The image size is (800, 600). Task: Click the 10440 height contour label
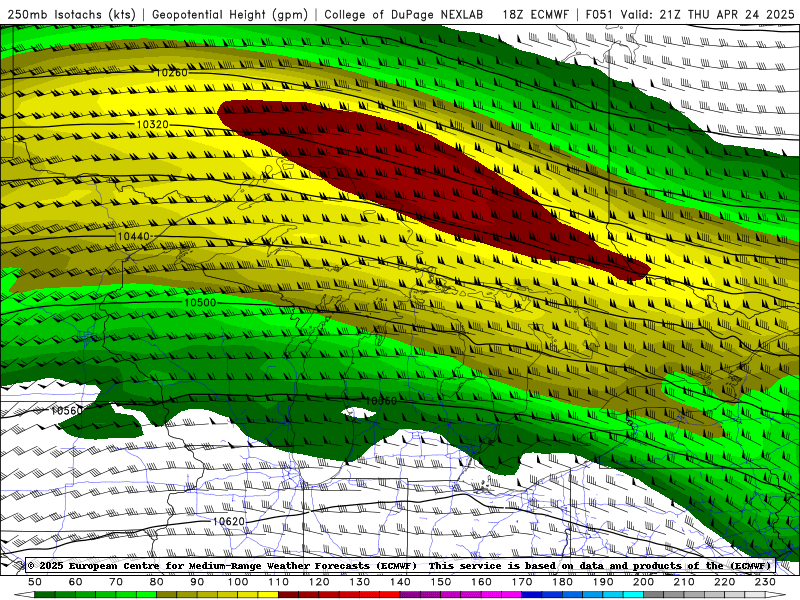pos(134,236)
